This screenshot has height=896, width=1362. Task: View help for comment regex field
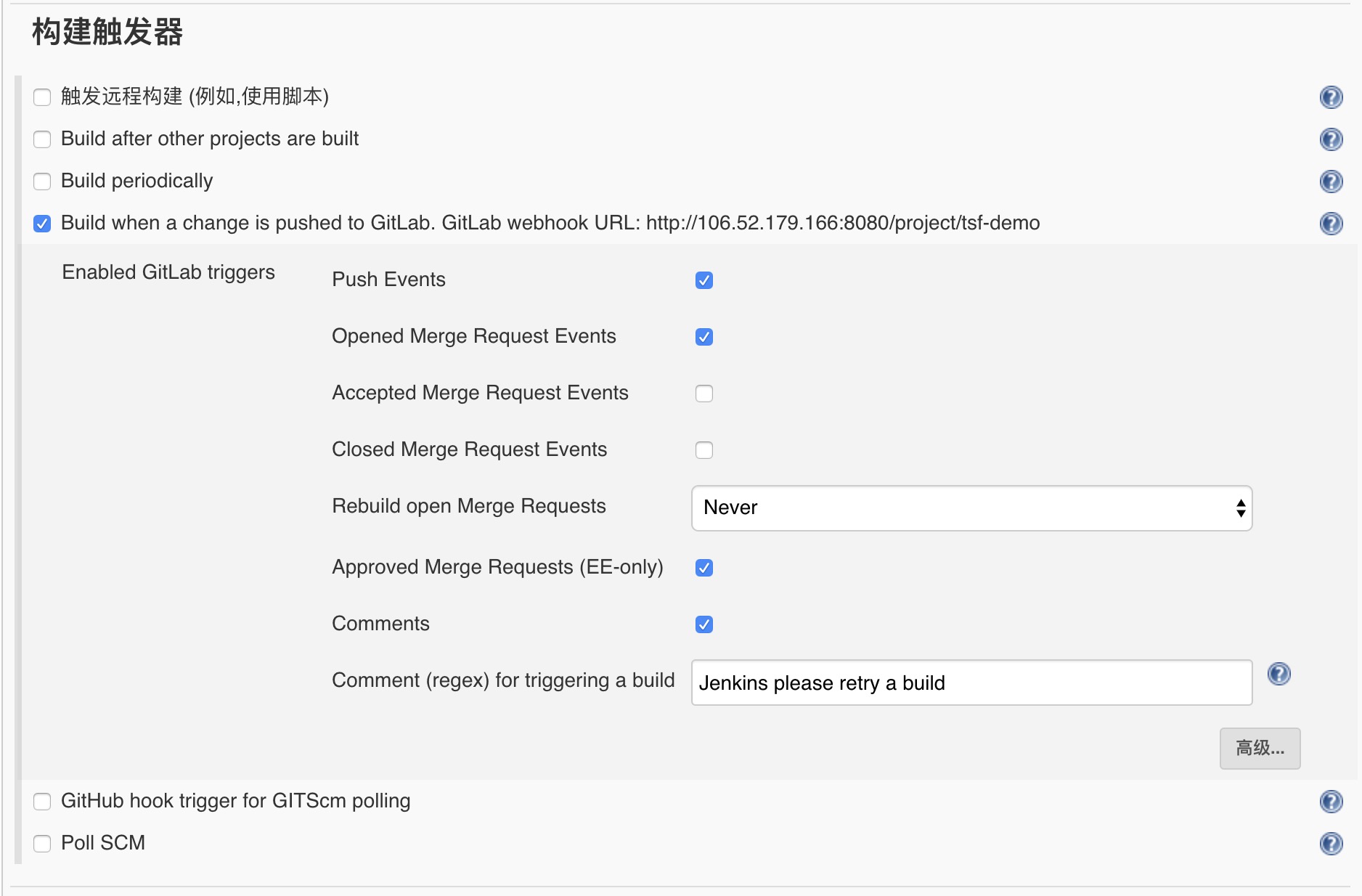1279,675
